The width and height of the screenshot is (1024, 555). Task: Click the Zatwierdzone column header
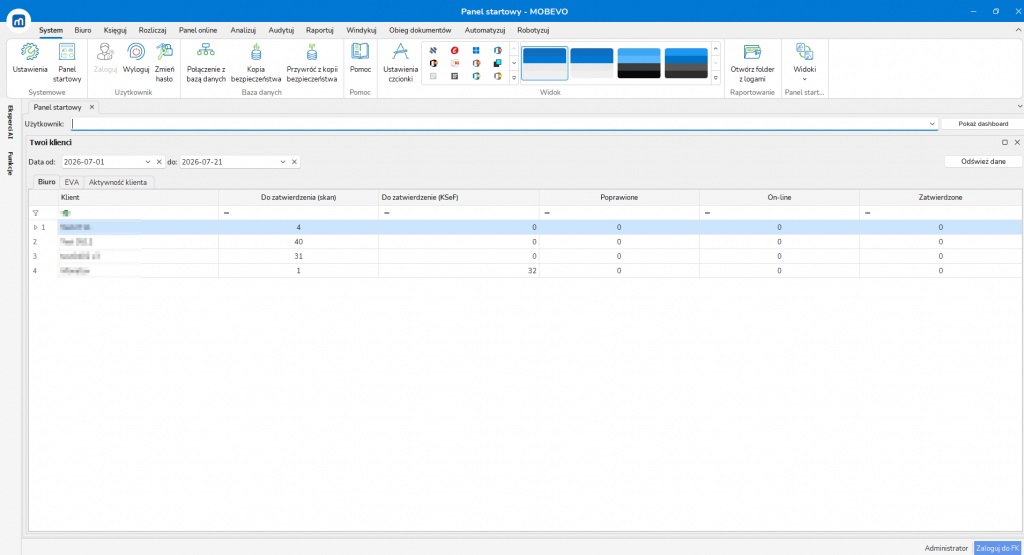click(x=940, y=197)
